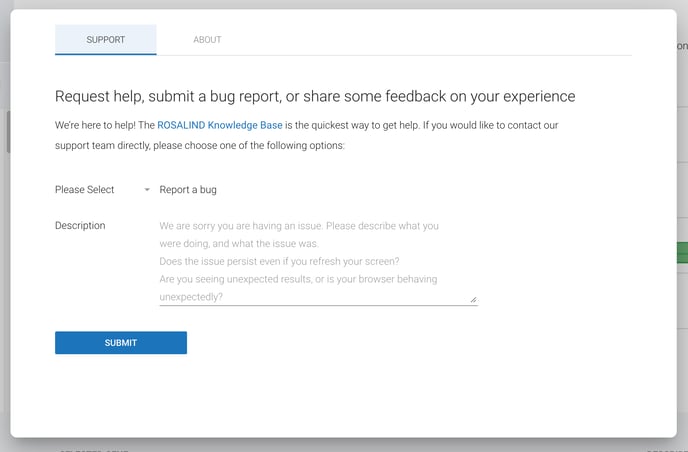The height and width of the screenshot is (452, 688).
Task: Click the 'Description' field label
Action: [80, 226]
